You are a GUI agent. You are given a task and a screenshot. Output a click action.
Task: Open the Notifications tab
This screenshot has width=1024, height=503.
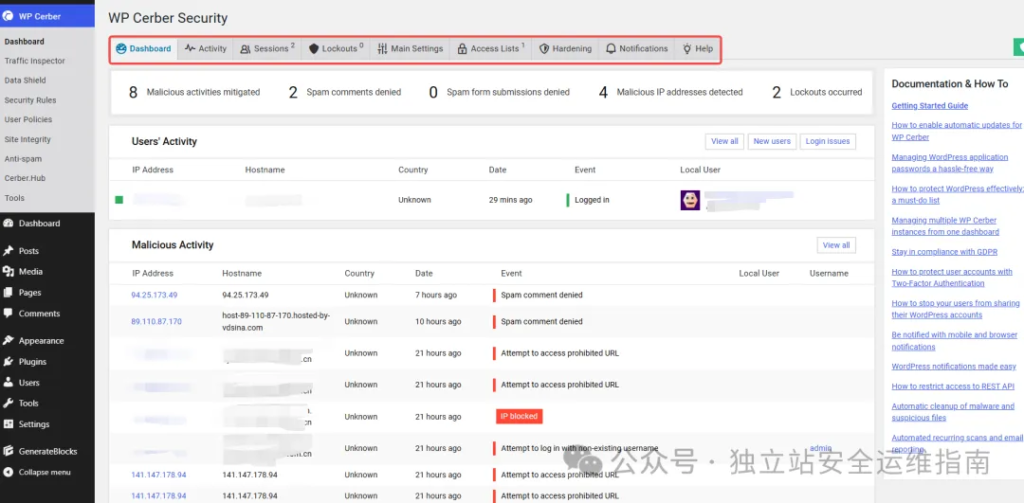637,49
